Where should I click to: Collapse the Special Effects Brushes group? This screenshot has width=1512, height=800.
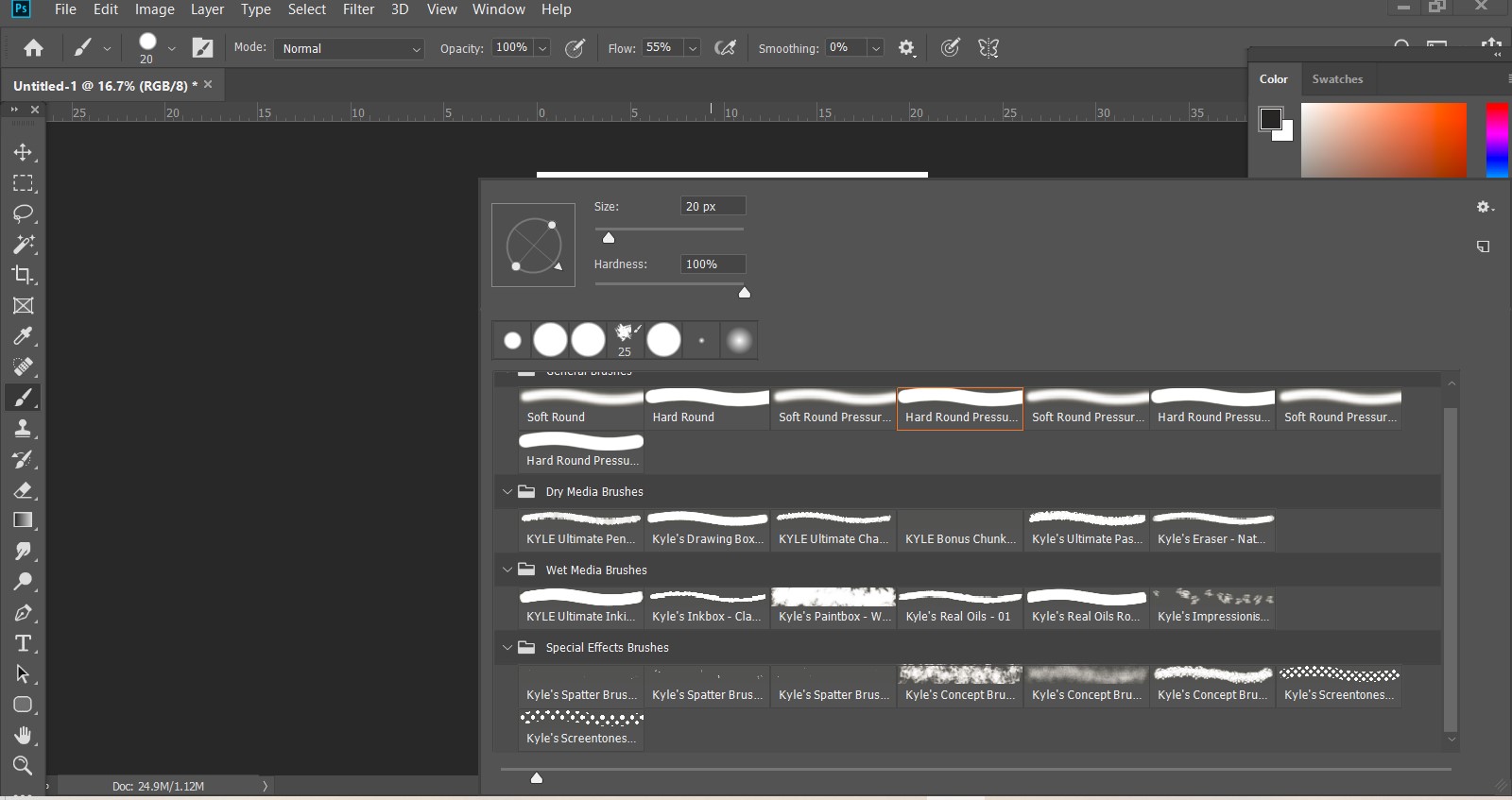tap(507, 648)
